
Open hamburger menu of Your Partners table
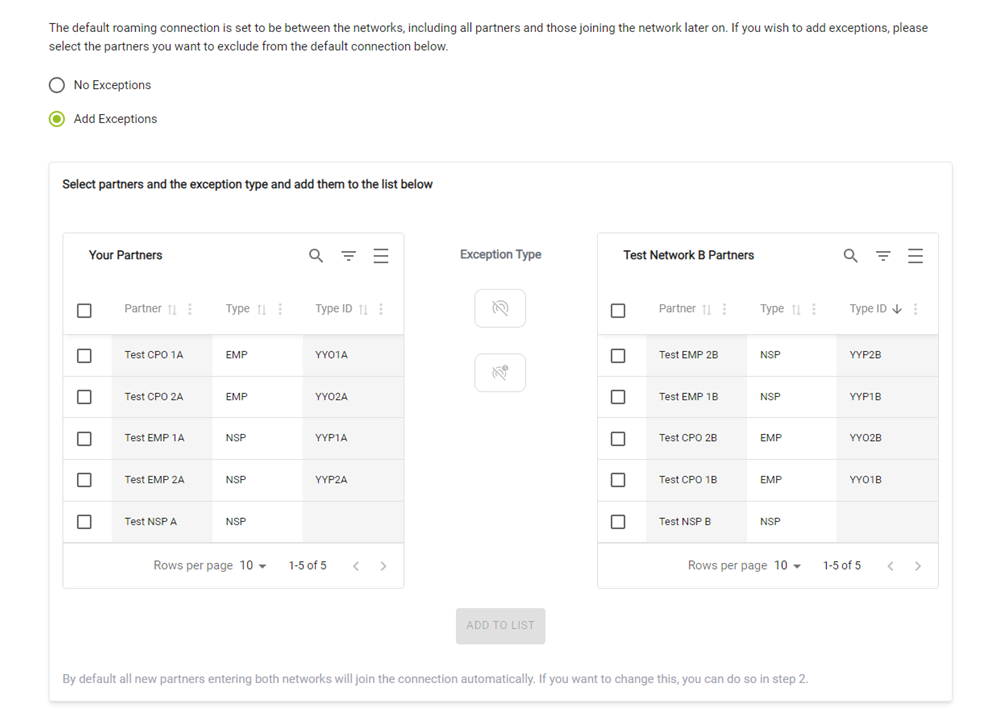[x=380, y=256]
